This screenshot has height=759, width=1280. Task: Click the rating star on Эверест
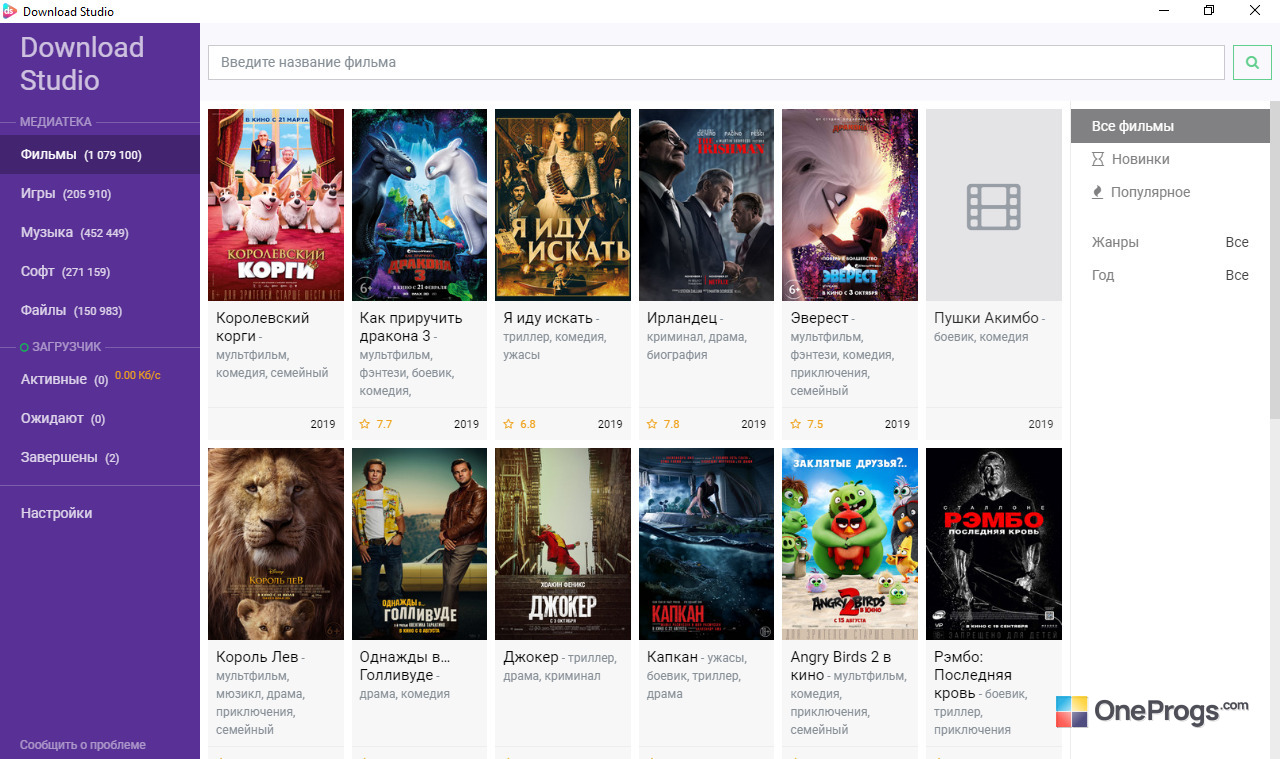(795, 424)
